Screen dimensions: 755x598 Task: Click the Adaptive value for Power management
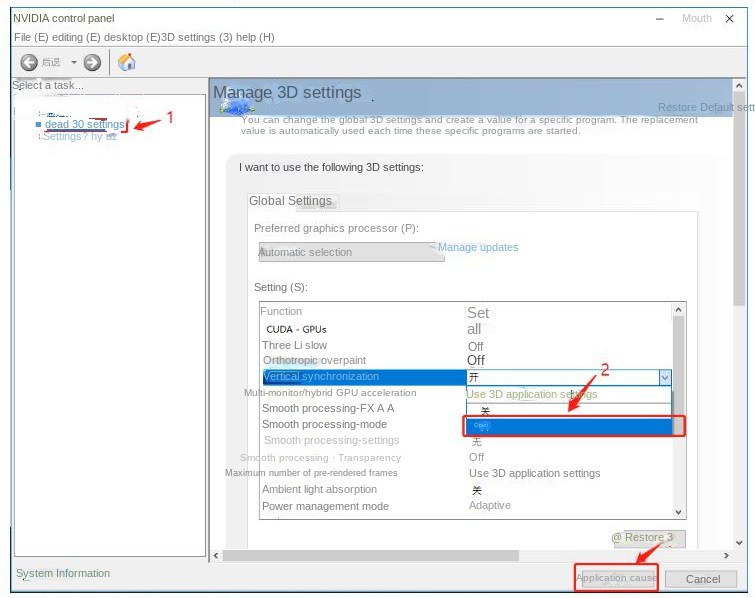point(490,505)
